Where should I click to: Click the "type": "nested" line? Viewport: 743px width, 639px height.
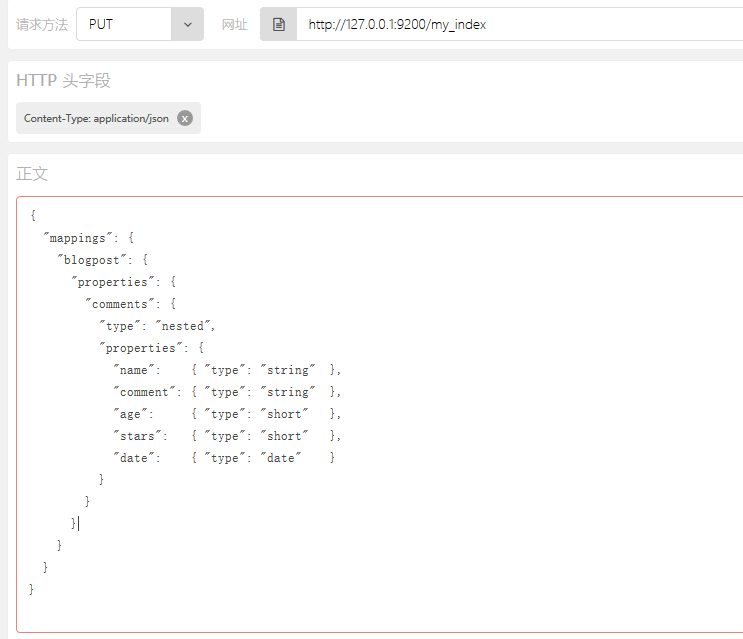coord(157,326)
